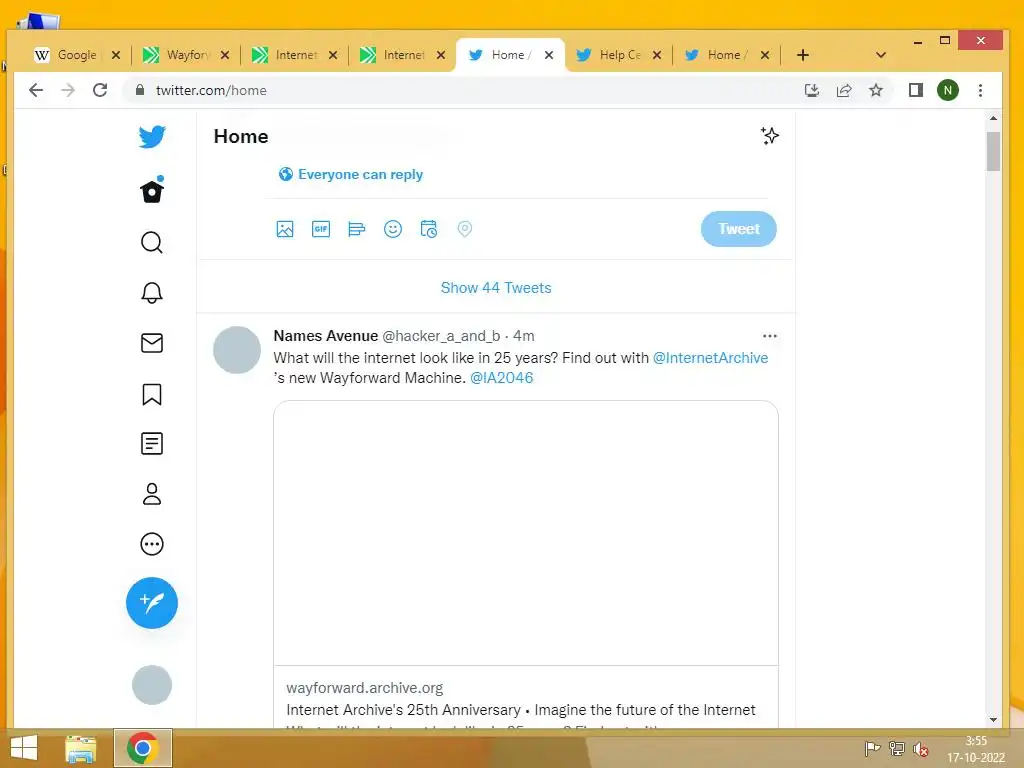Click the location pin icon in composer

pos(464,229)
